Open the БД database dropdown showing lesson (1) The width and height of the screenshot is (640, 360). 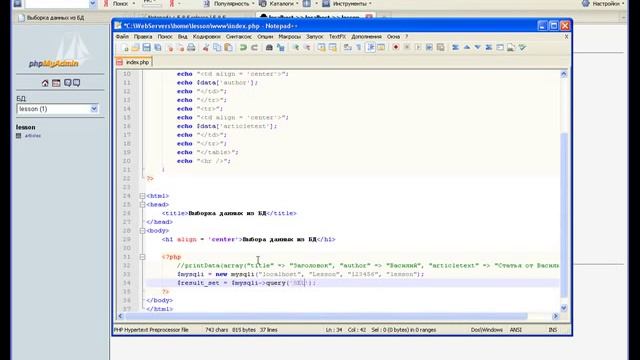pyautogui.click(x=58, y=109)
